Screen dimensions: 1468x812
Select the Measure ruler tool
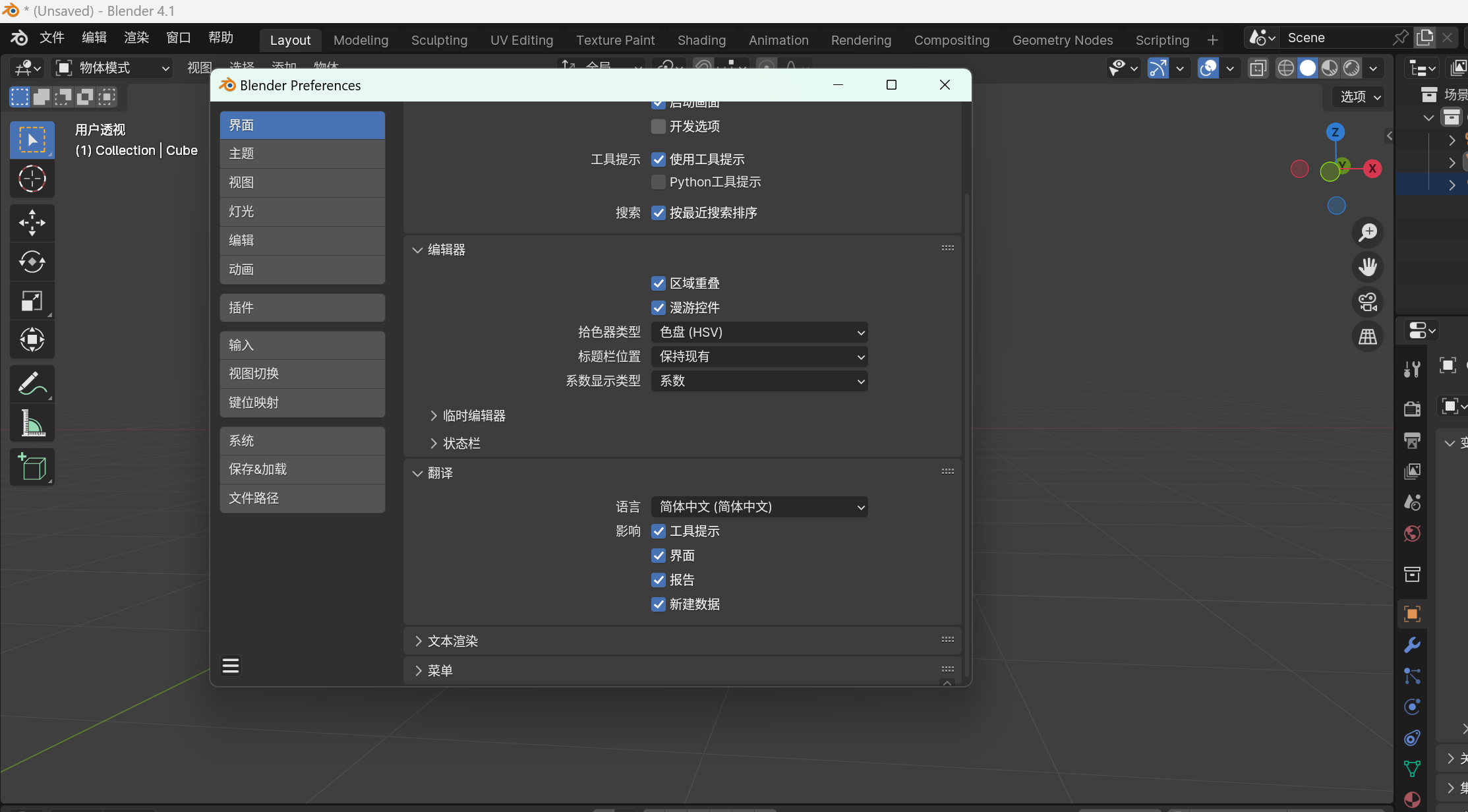point(32,423)
